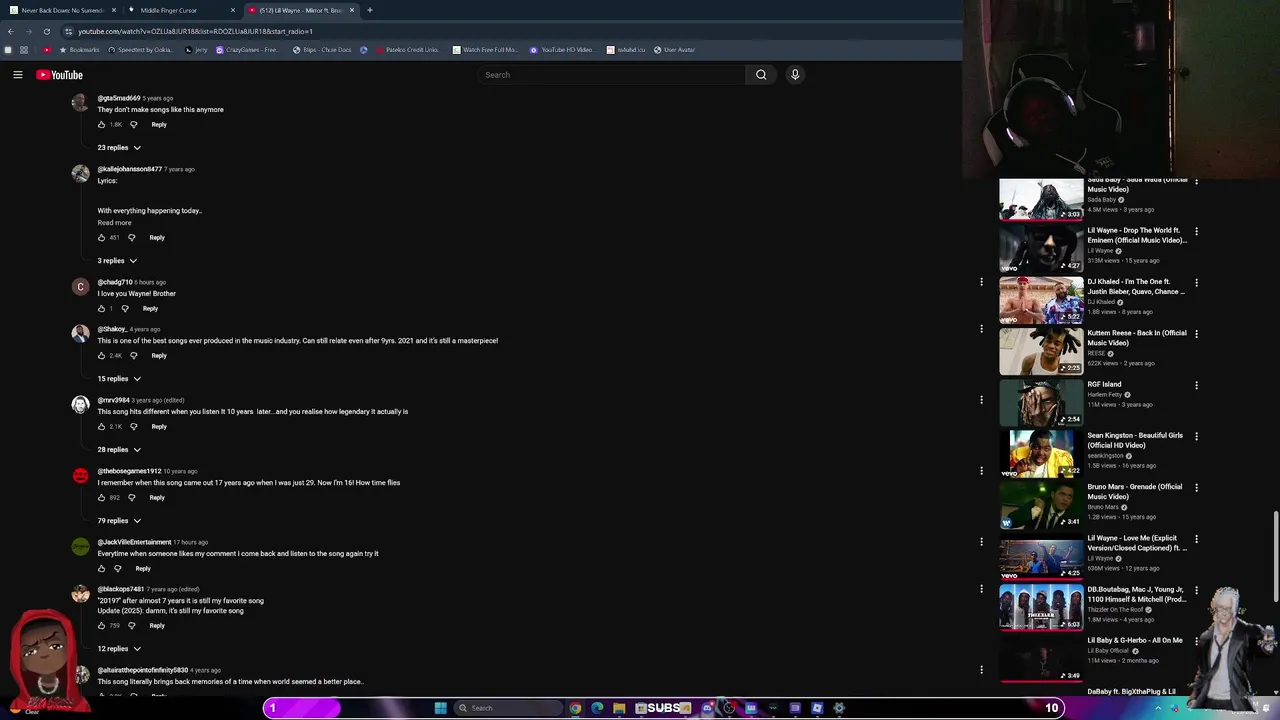Screen dimensions: 1280x720
Task: Dislike the @gtaSmad669 comment
Action: tap(133, 125)
